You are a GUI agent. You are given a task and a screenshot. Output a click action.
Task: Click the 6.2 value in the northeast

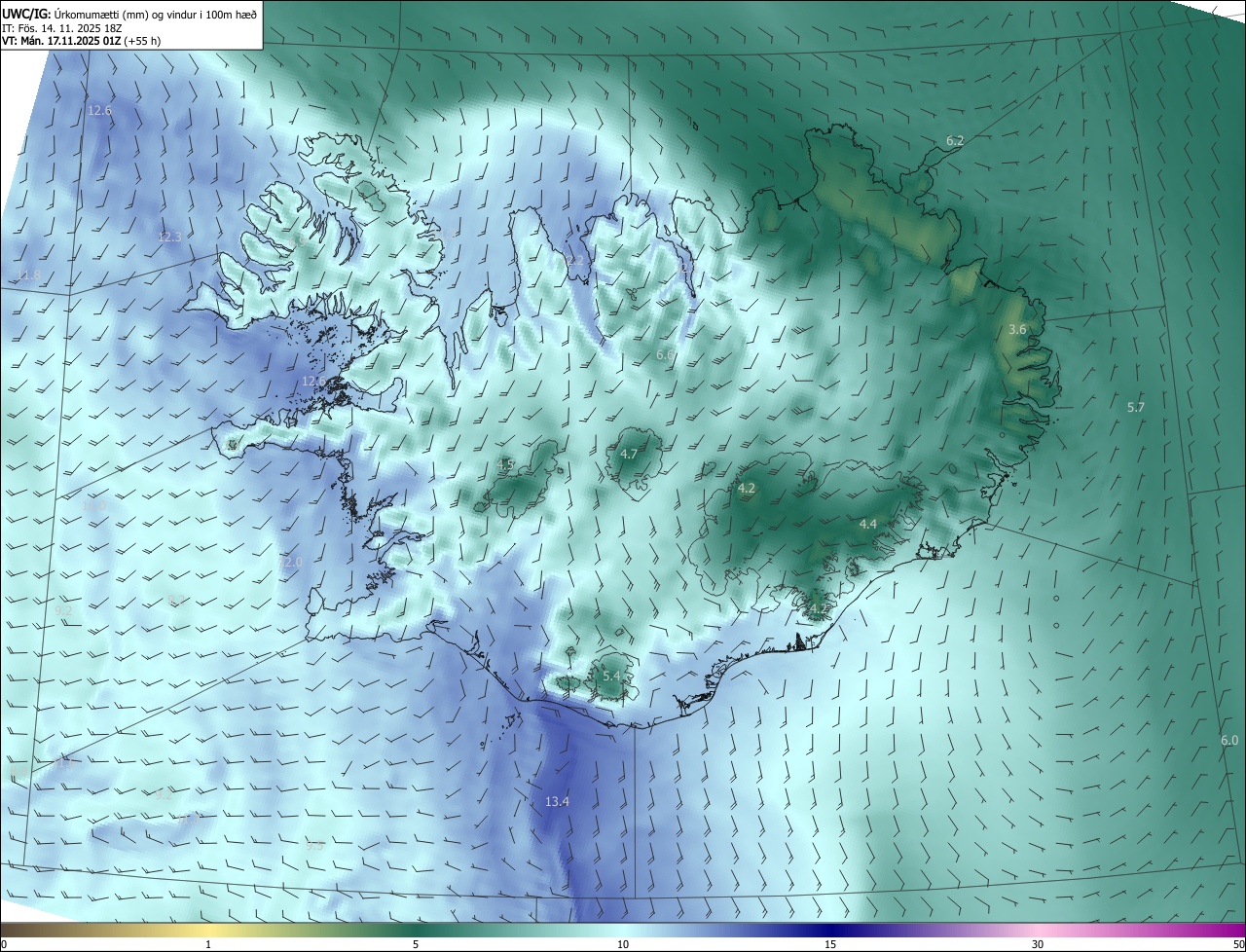pos(955,141)
